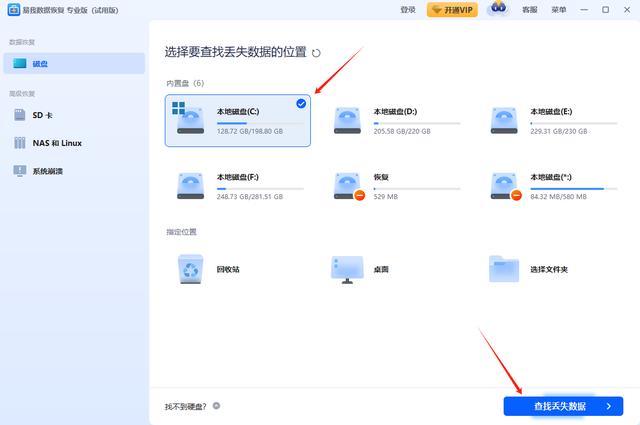Image resolution: width=640 pixels, height=425 pixels.
Task: Open 客服 customer service in title bar
Action: [x=529, y=9]
